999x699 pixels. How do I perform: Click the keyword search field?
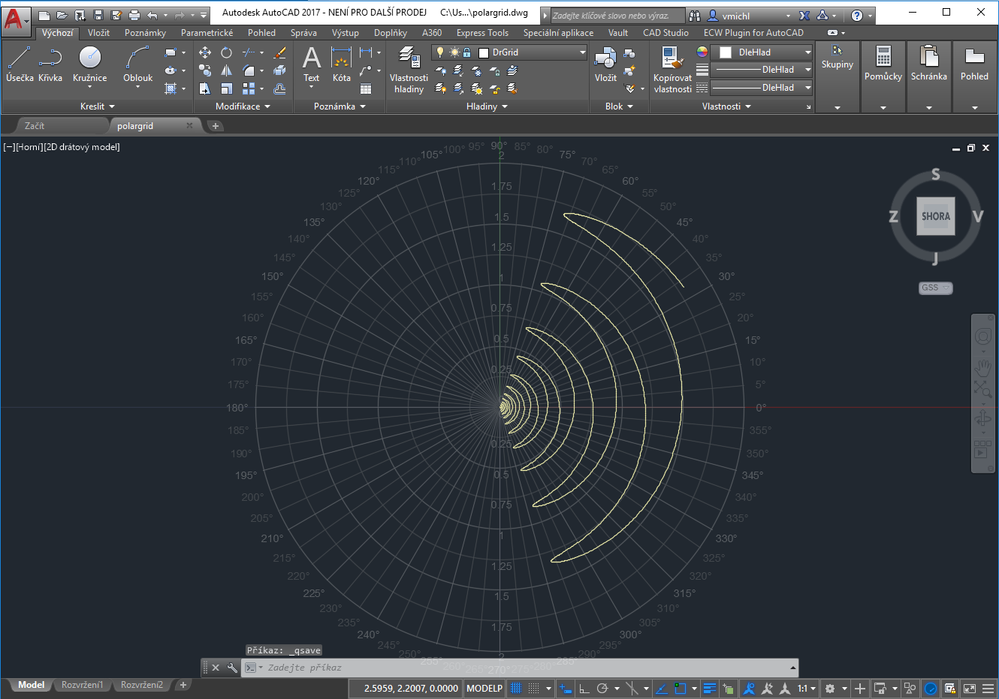[x=618, y=15]
